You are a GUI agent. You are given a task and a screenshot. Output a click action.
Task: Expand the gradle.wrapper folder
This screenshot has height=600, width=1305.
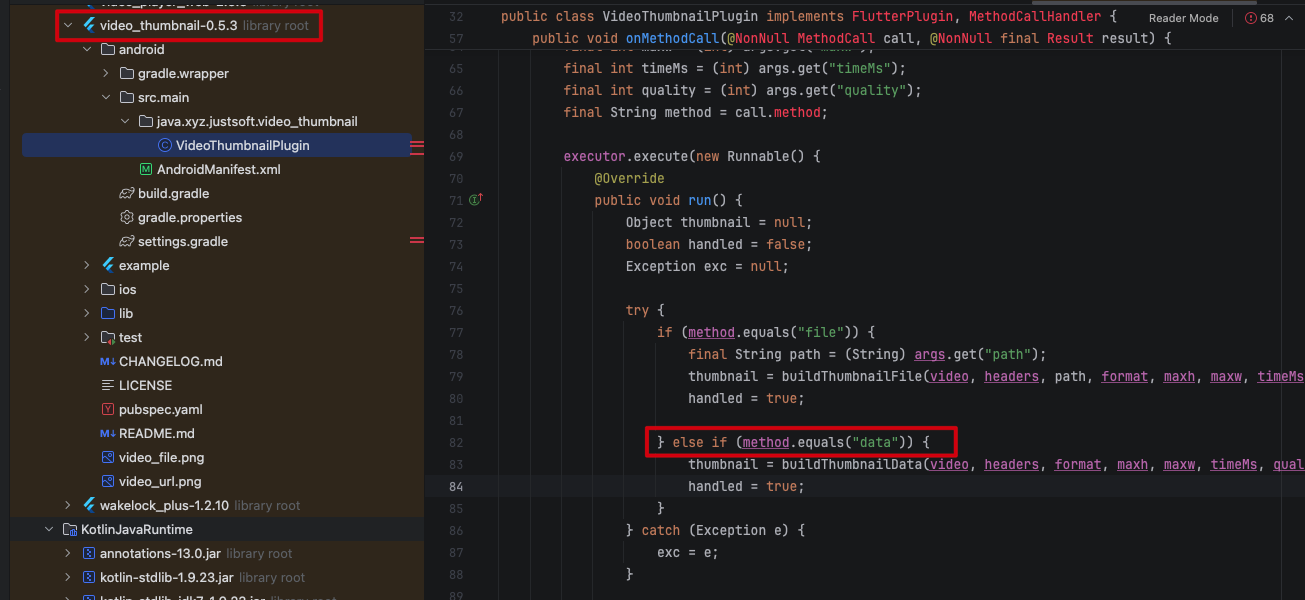coord(106,73)
